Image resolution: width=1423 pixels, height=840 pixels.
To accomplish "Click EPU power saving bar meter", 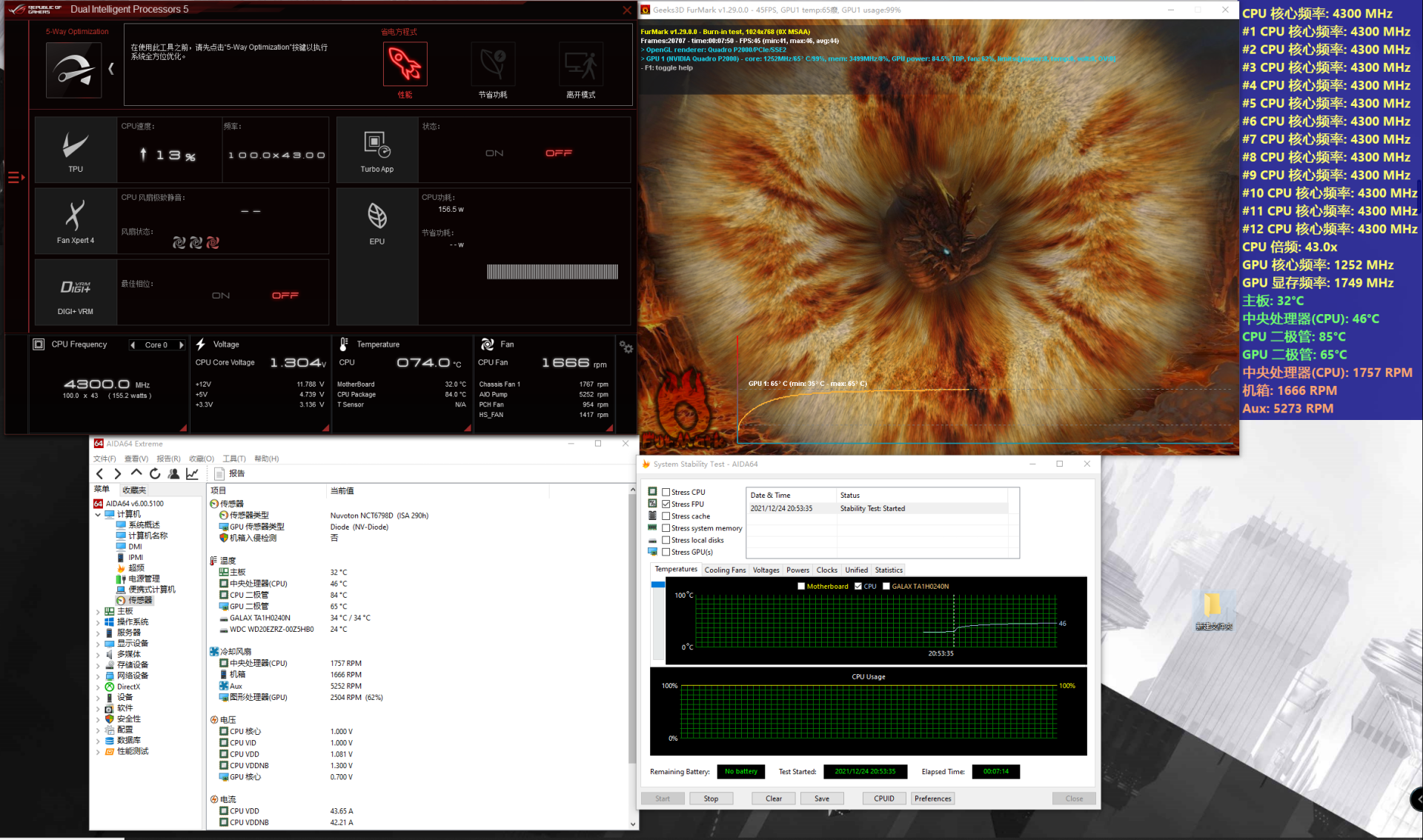I will click(x=552, y=272).
